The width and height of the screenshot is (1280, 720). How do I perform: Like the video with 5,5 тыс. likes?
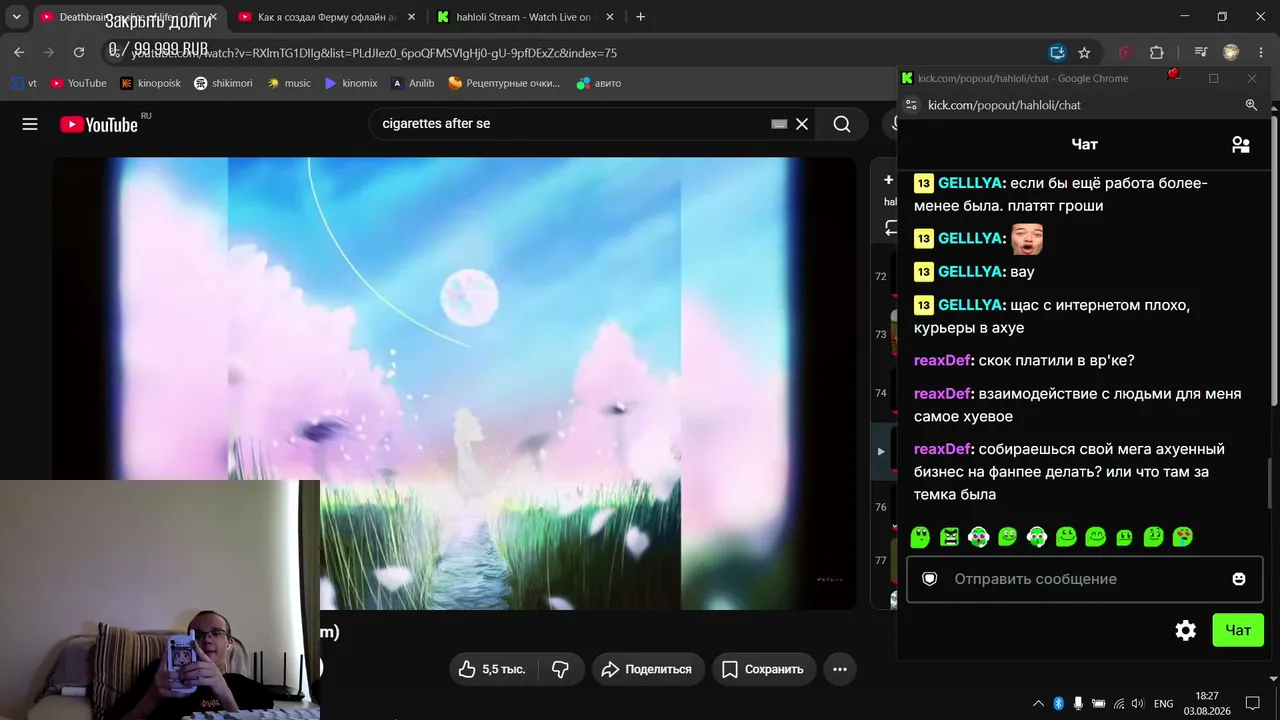pos(492,669)
